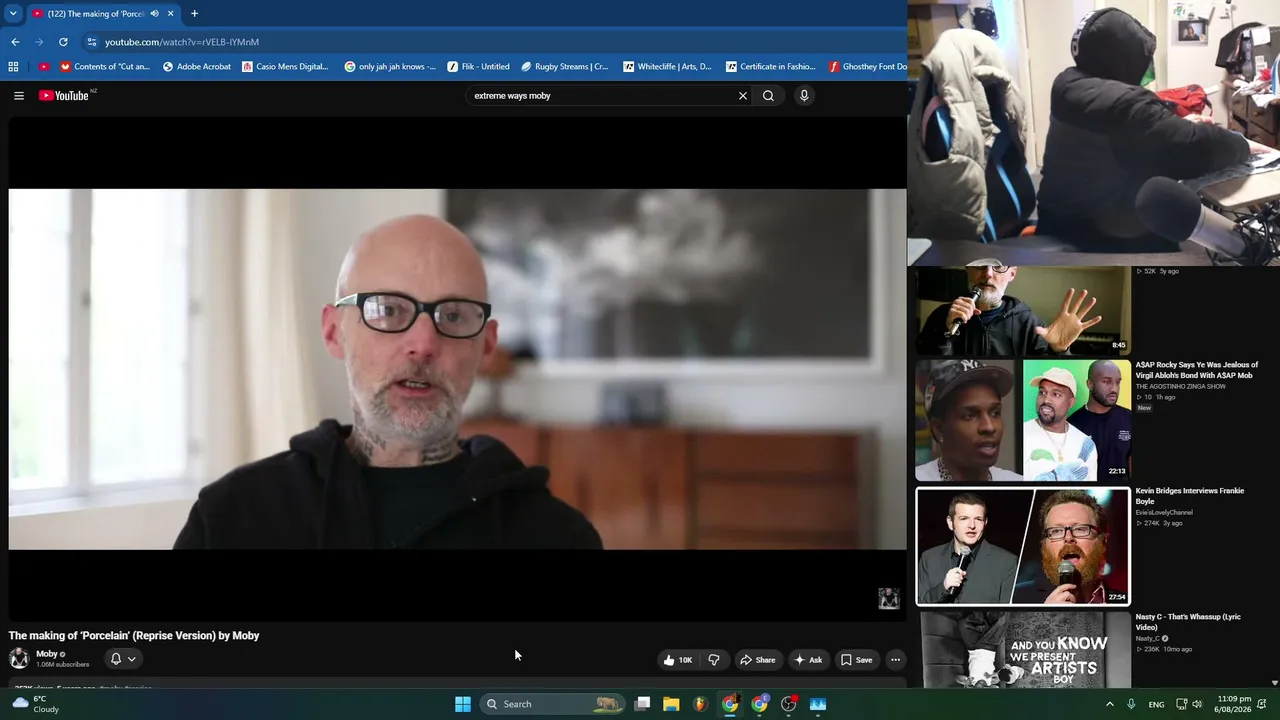This screenshot has width=1280, height=720.
Task: Open more actions ellipsis menu
Action: [896, 660]
